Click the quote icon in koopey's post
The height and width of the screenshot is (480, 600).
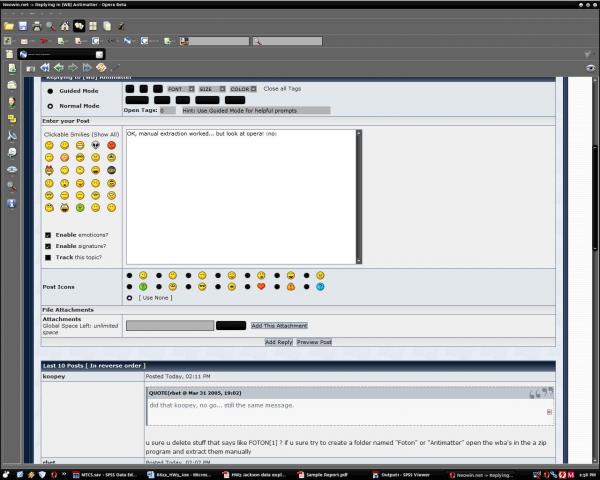pyautogui.click(x=541, y=393)
